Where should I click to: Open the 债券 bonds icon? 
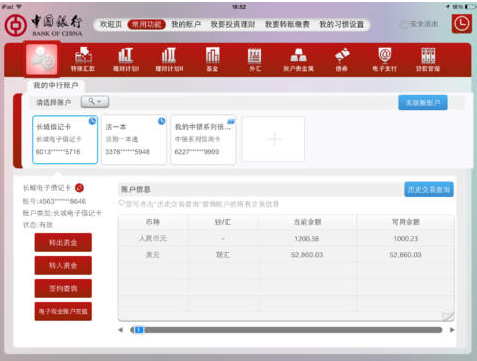(x=342, y=60)
